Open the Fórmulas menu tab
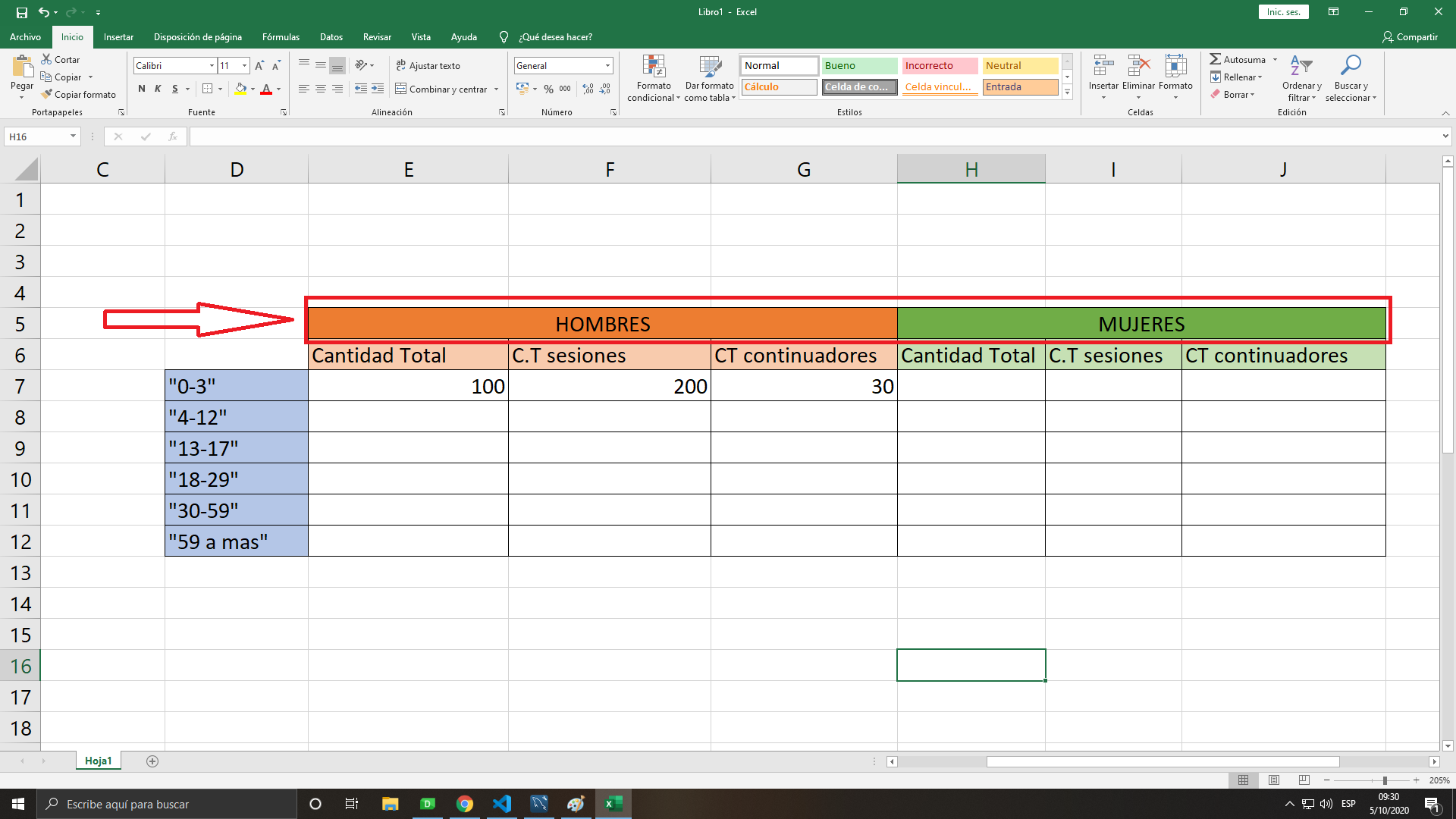 pyautogui.click(x=279, y=37)
